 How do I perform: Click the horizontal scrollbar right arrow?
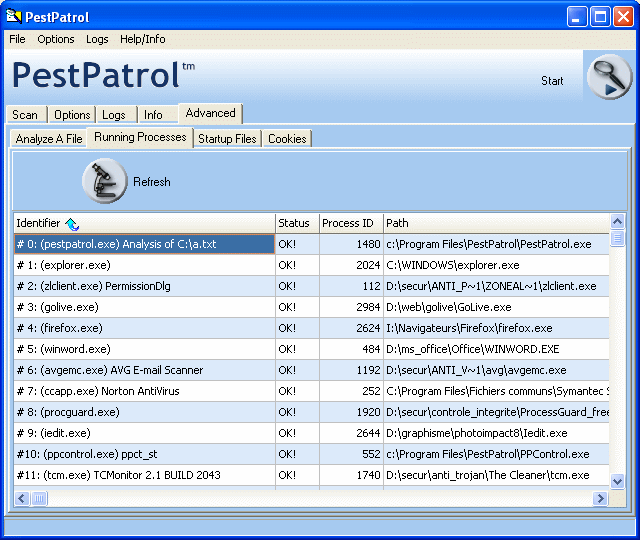click(600, 498)
